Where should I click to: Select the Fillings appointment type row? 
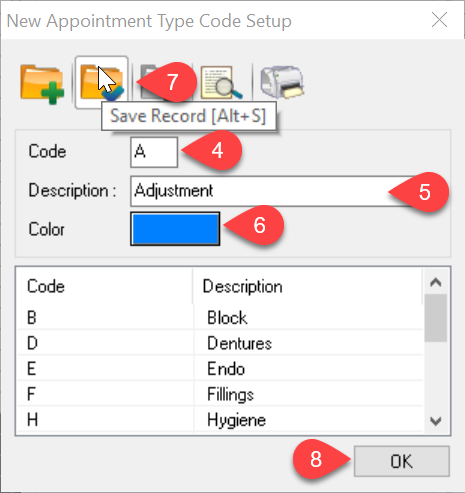point(220,394)
